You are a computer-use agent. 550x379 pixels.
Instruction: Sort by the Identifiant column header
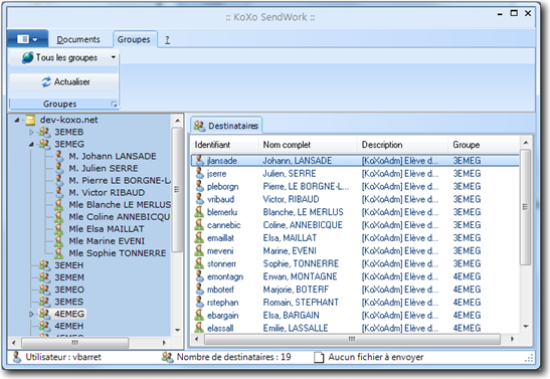225,145
